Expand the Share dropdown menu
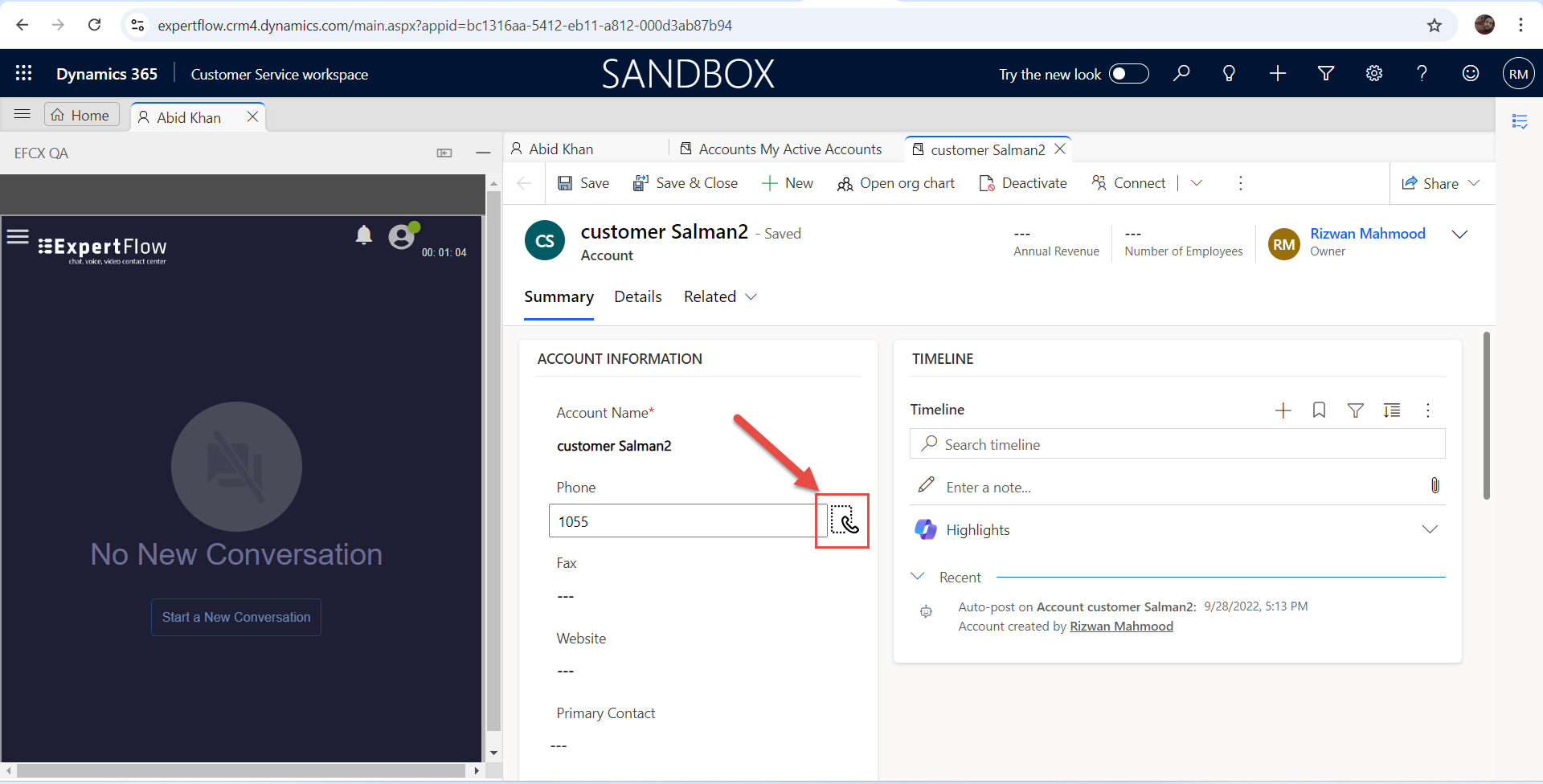1543x784 pixels. [x=1474, y=183]
